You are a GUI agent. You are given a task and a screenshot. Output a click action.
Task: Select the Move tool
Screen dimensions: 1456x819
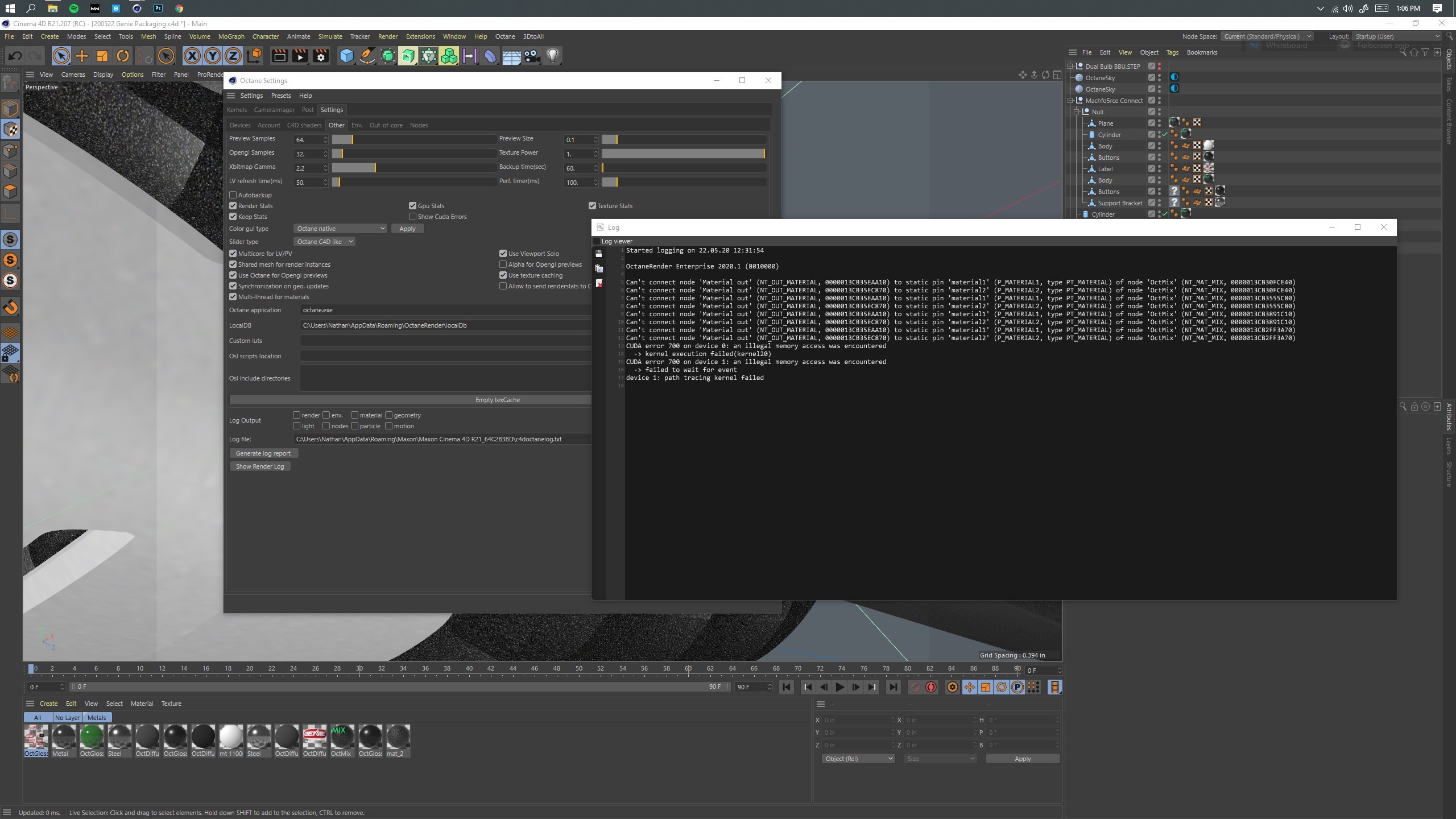82,56
